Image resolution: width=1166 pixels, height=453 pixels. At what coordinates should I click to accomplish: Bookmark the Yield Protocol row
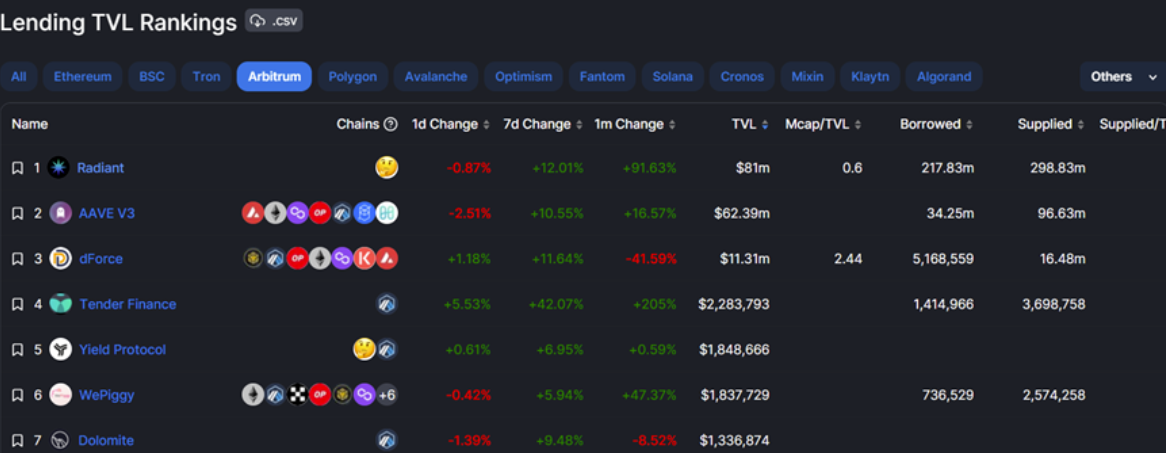coord(18,350)
